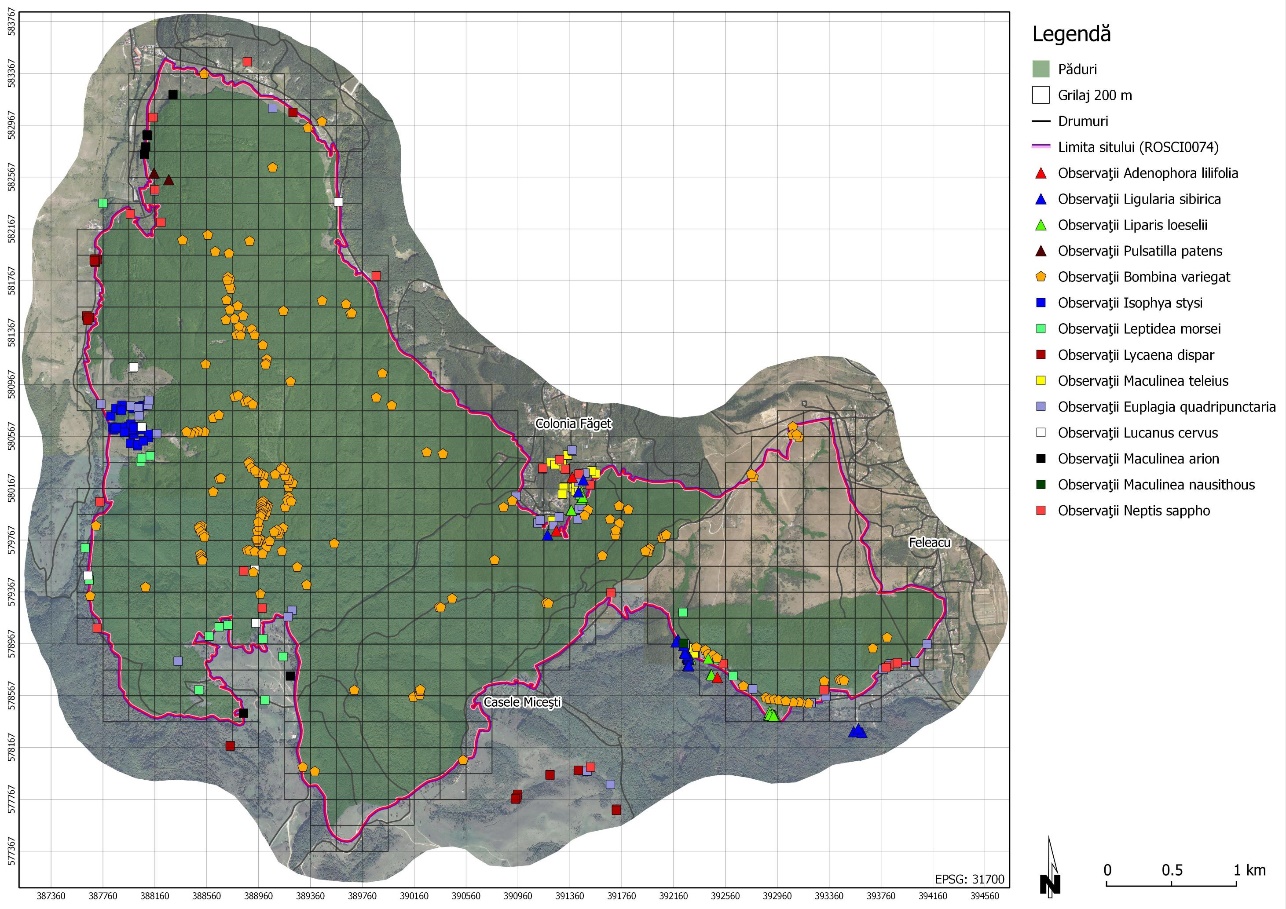
Task: Click the 'Păduri' legend label
Action: [x=1078, y=69]
